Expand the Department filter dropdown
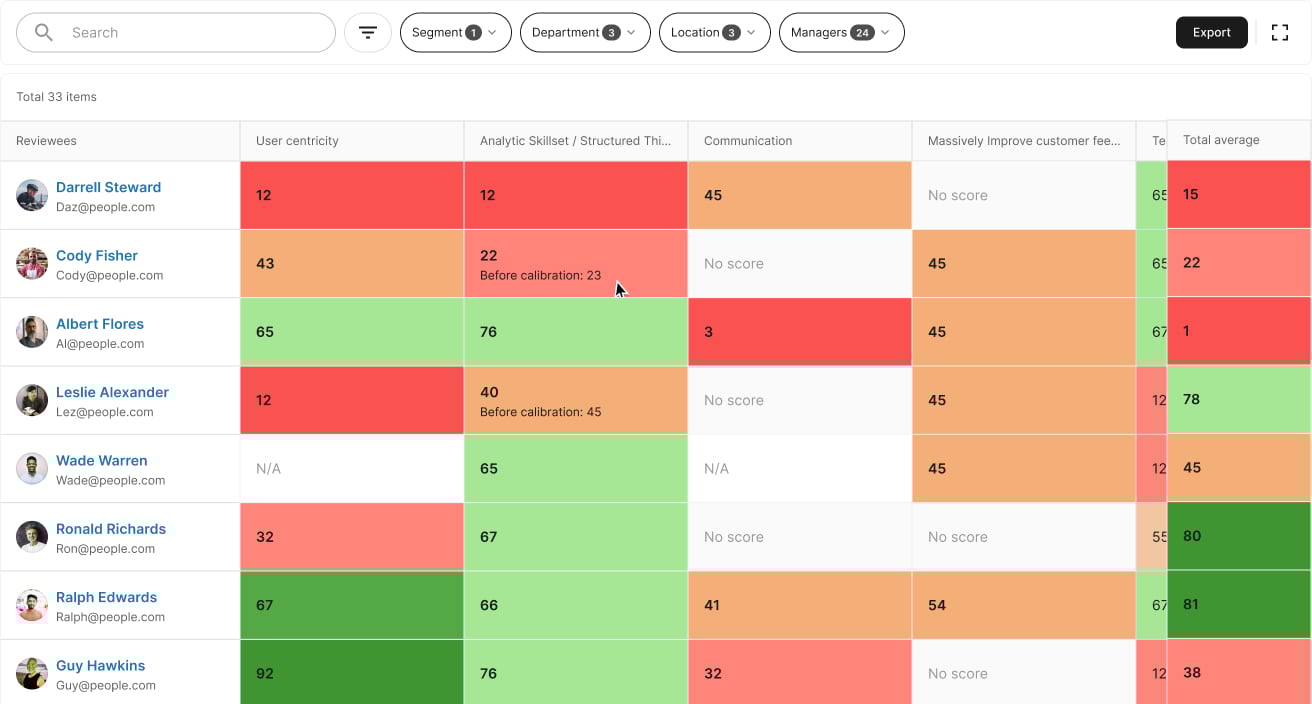Viewport: 1312px width, 704px height. pyautogui.click(x=585, y=32)
